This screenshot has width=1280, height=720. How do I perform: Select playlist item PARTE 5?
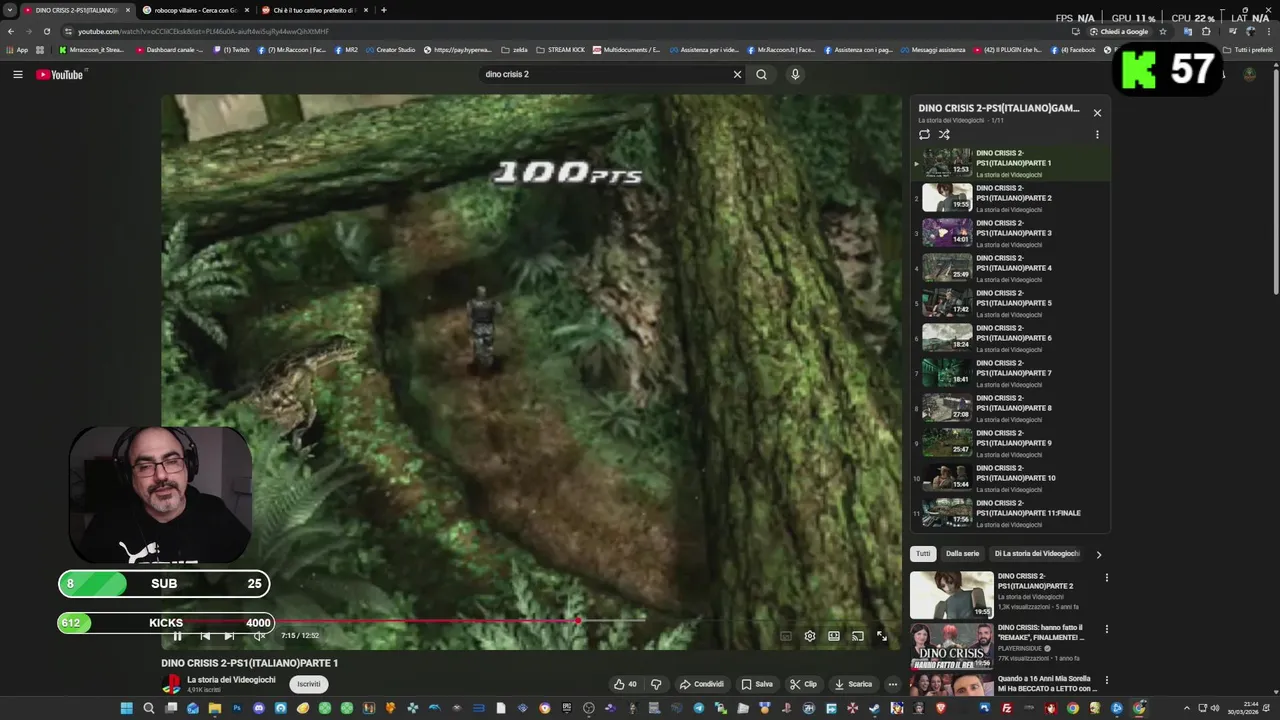pos(1010,303)
